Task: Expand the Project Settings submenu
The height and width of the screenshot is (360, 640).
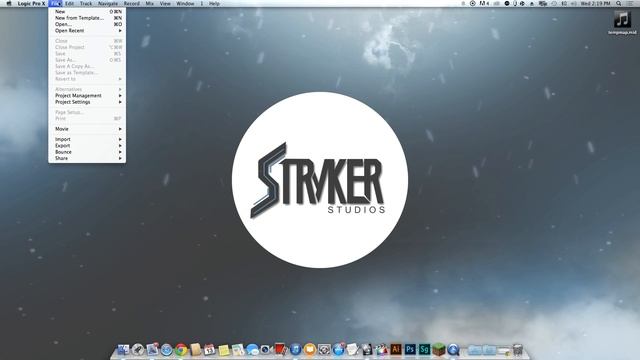Action: pyautogui.click(x=87, y=102)
